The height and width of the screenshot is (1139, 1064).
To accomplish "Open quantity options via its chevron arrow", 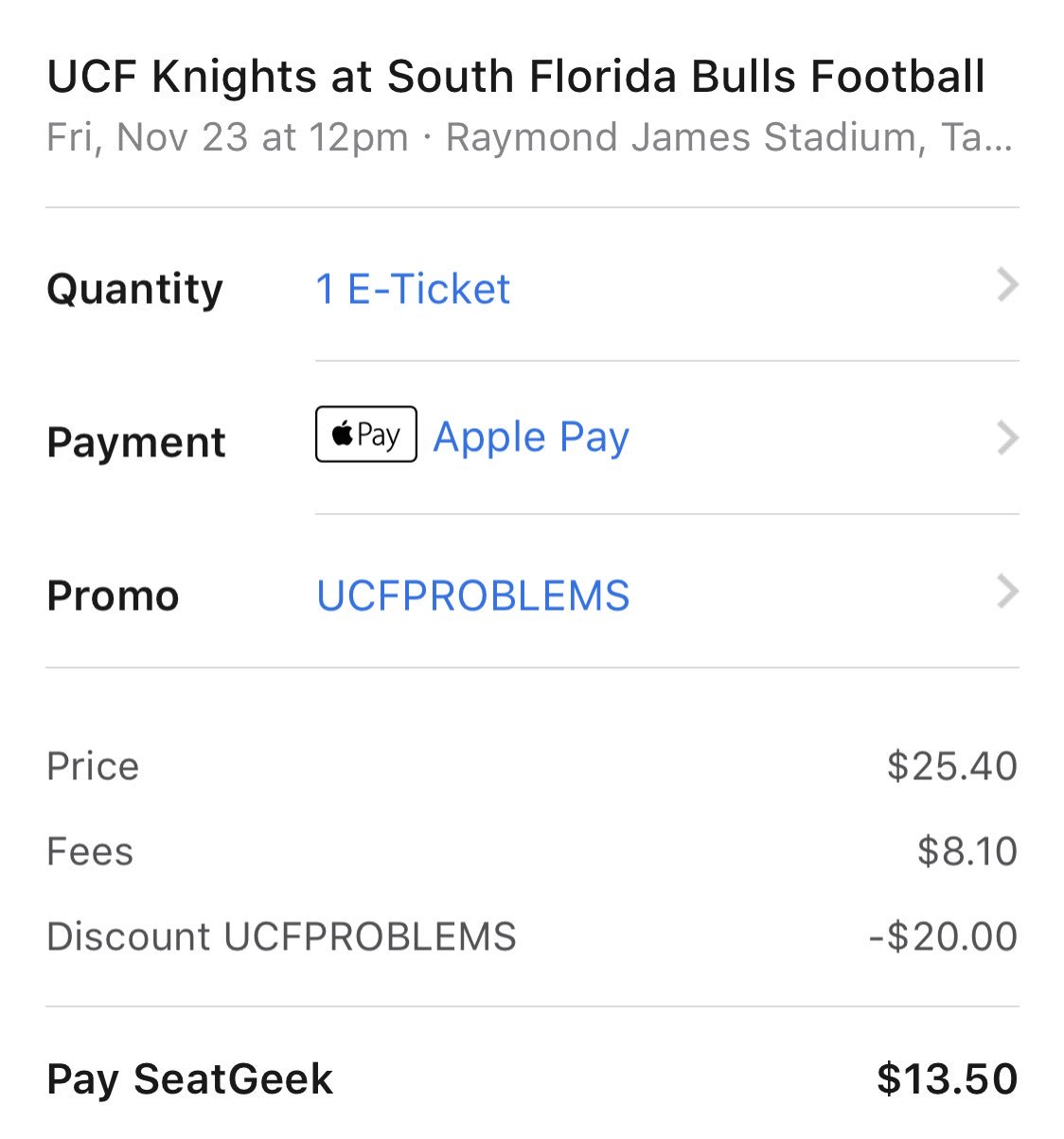I will click(1007, 285).
